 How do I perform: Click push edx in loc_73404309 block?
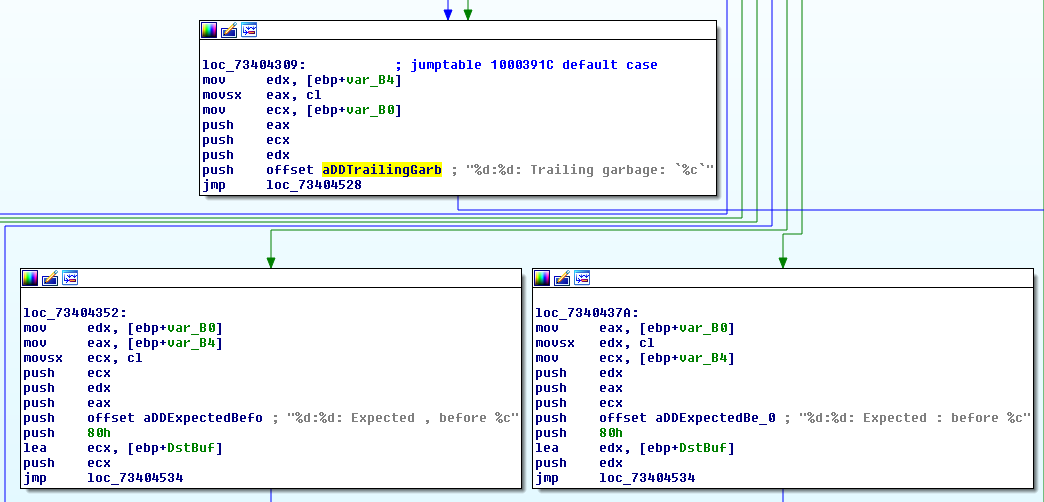coord(246,155)
